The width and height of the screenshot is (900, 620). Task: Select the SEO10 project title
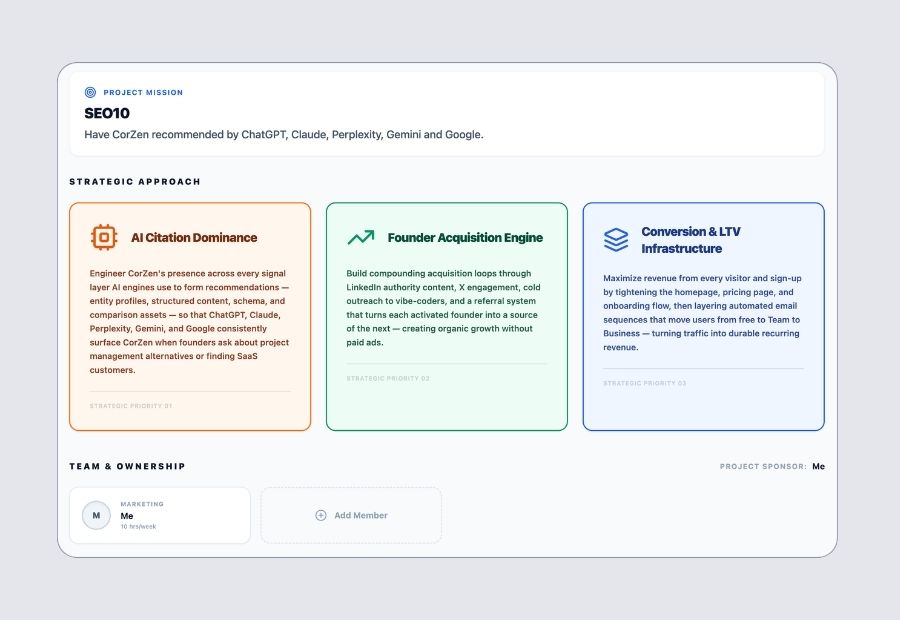107,113
